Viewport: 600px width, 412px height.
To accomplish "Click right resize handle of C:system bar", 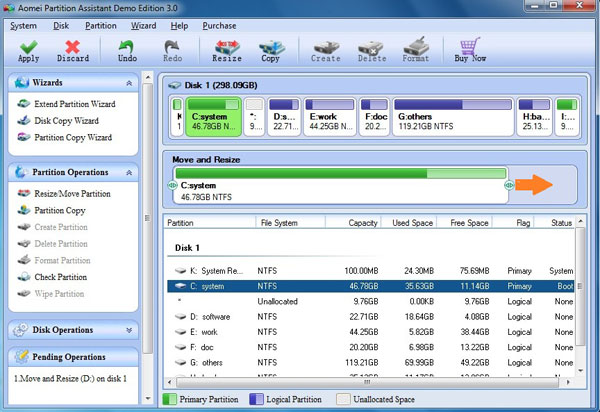I will pos(509,186).
